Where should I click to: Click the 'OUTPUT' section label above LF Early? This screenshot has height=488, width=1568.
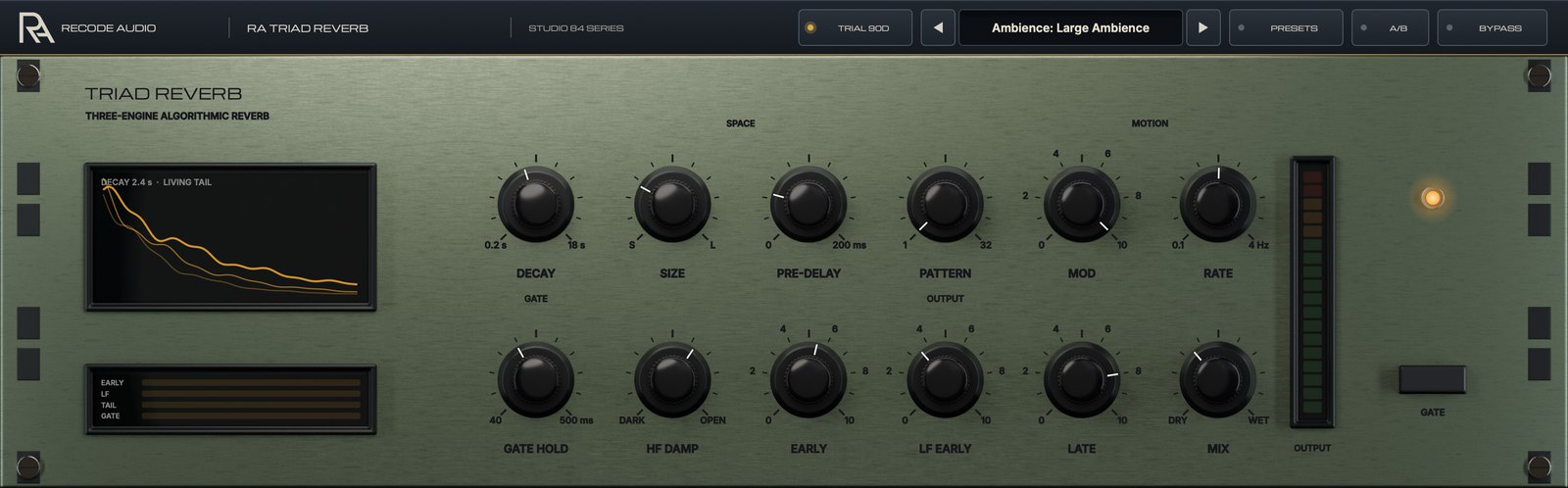click(945, 298)
